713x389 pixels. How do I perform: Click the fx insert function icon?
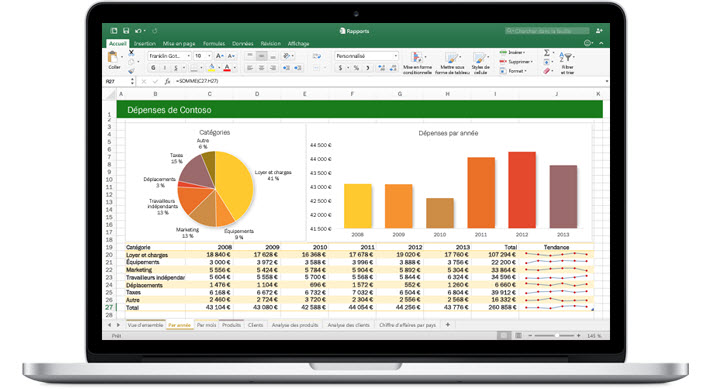pos(167,81)
